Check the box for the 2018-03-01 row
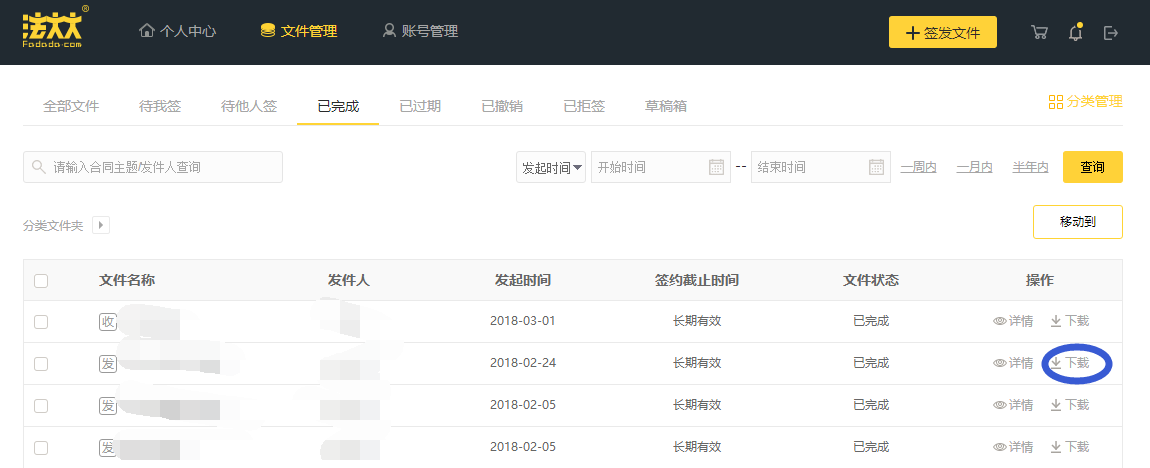 click(x=41, y=322)
